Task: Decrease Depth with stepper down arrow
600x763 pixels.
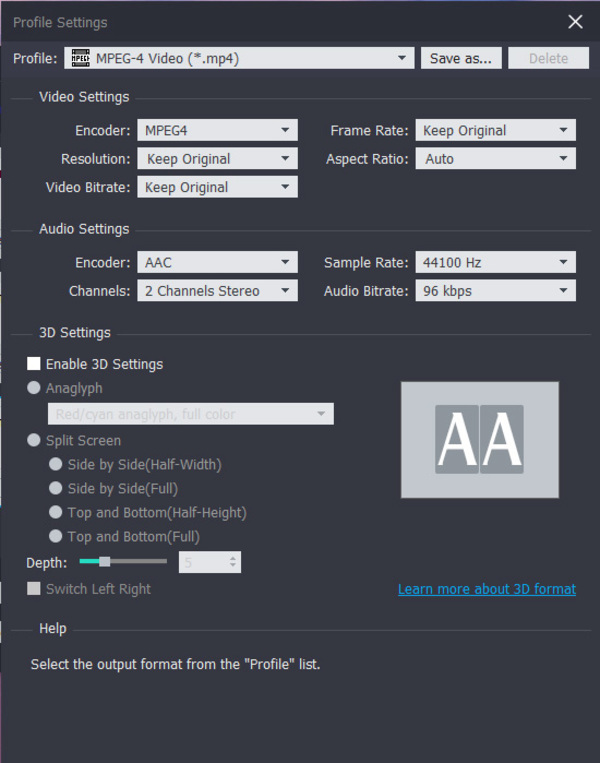Action: click(x=233, y=566)
